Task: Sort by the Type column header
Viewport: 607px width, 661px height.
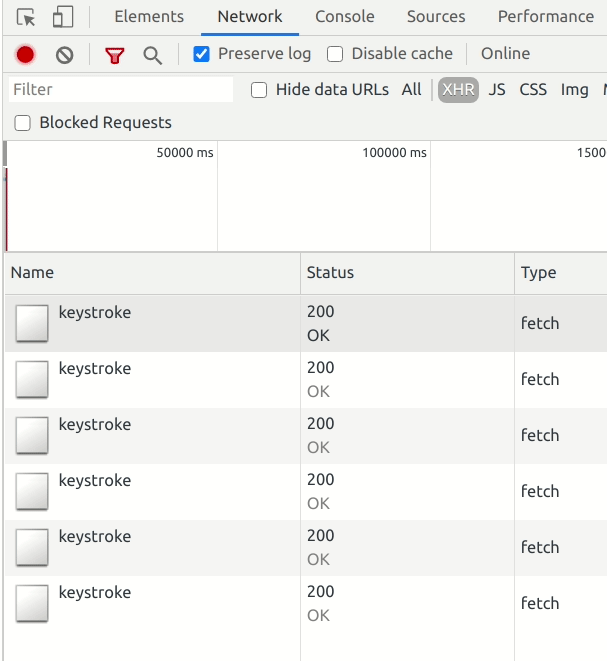Action: 561,273
